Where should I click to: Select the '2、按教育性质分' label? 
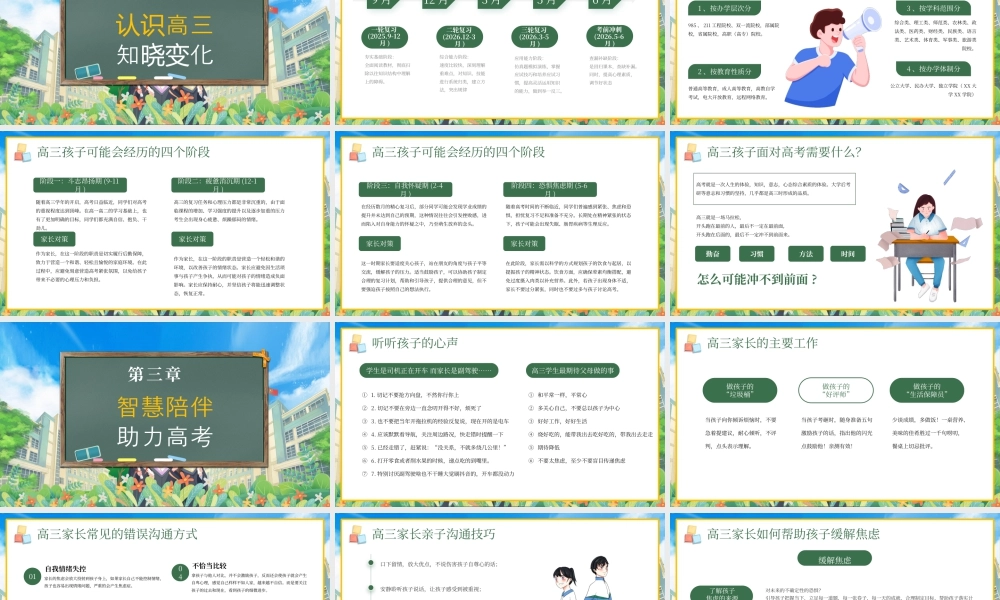pos(724,71)
